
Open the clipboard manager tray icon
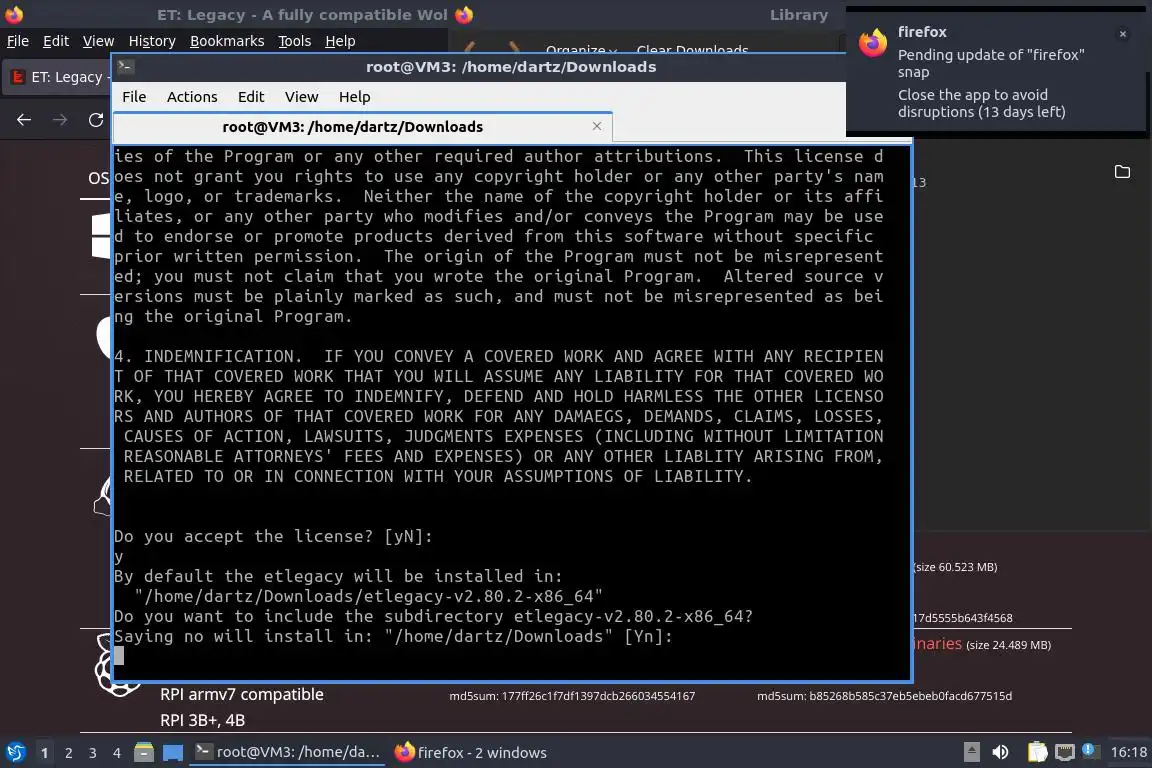(x=1037, y=752)
